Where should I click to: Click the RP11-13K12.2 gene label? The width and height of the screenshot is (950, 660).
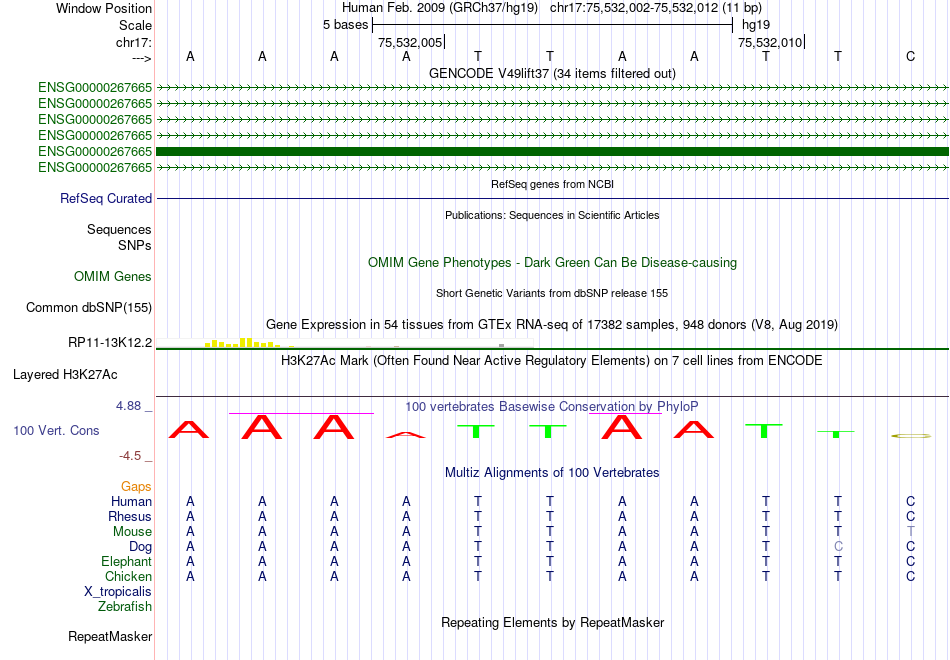pos(110,343)
